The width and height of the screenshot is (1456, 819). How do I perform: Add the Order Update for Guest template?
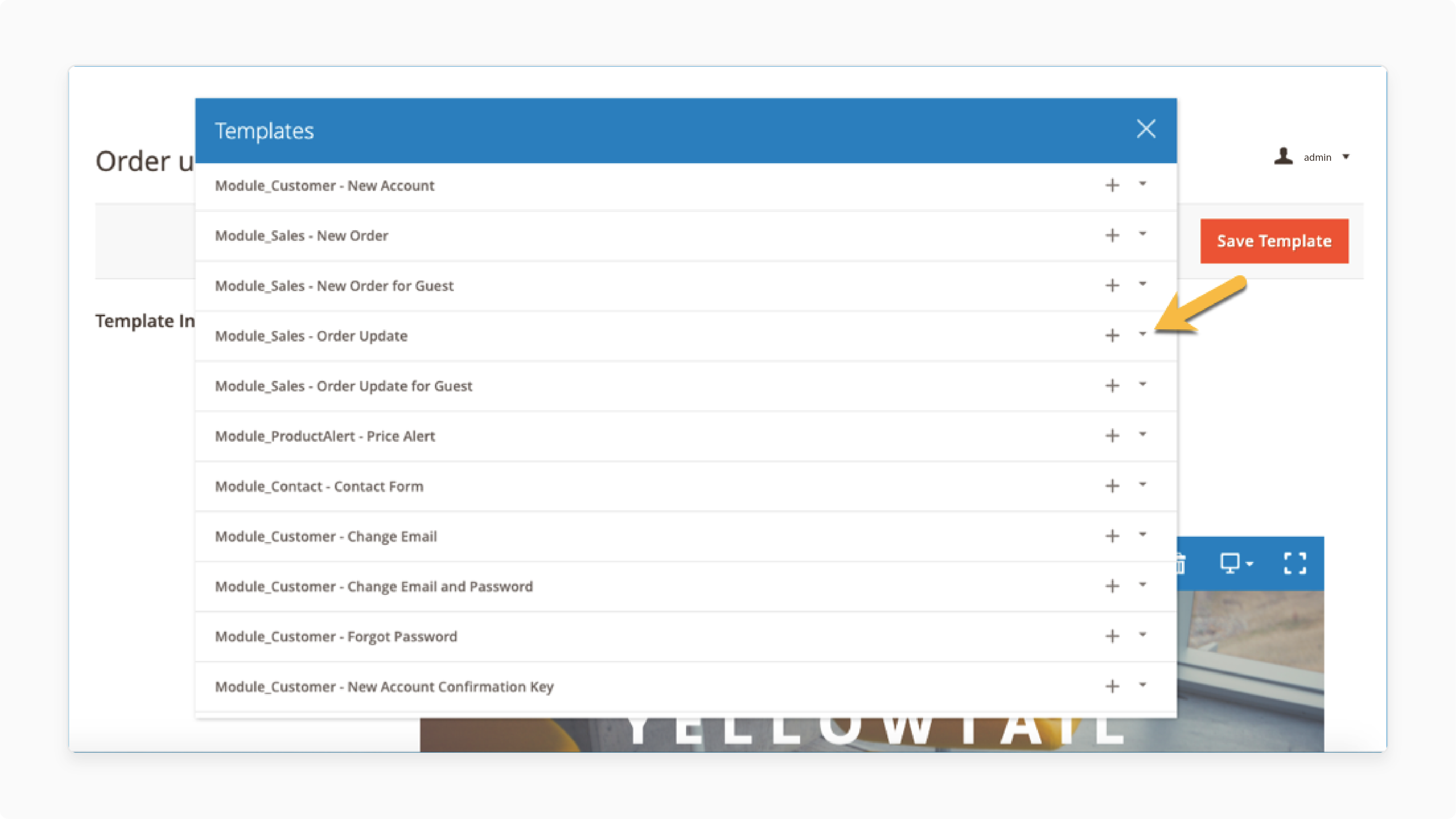pyautogui.click(x=1112, y=386)
